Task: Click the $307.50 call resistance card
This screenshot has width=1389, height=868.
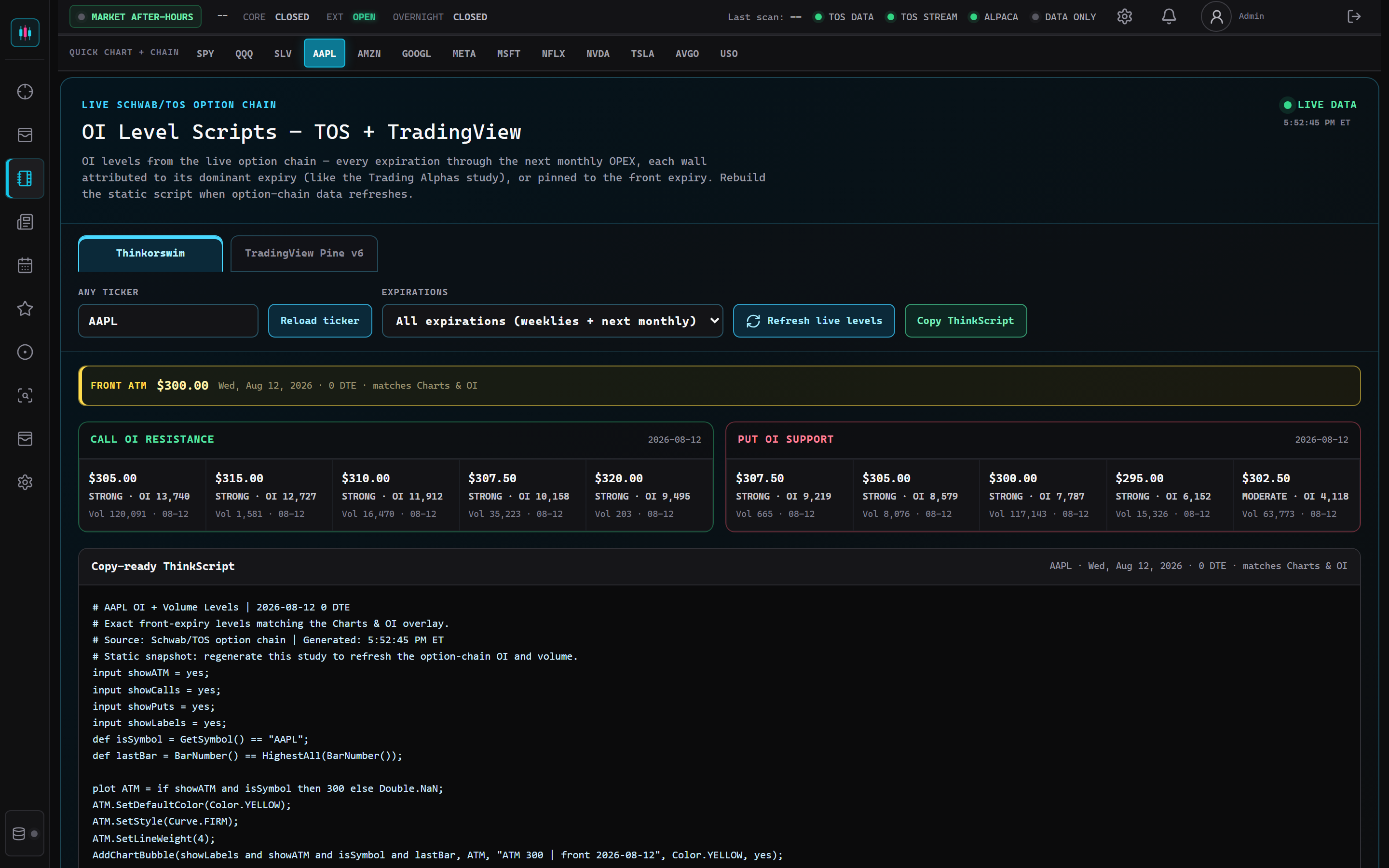Action: click(x=522, y=495)
